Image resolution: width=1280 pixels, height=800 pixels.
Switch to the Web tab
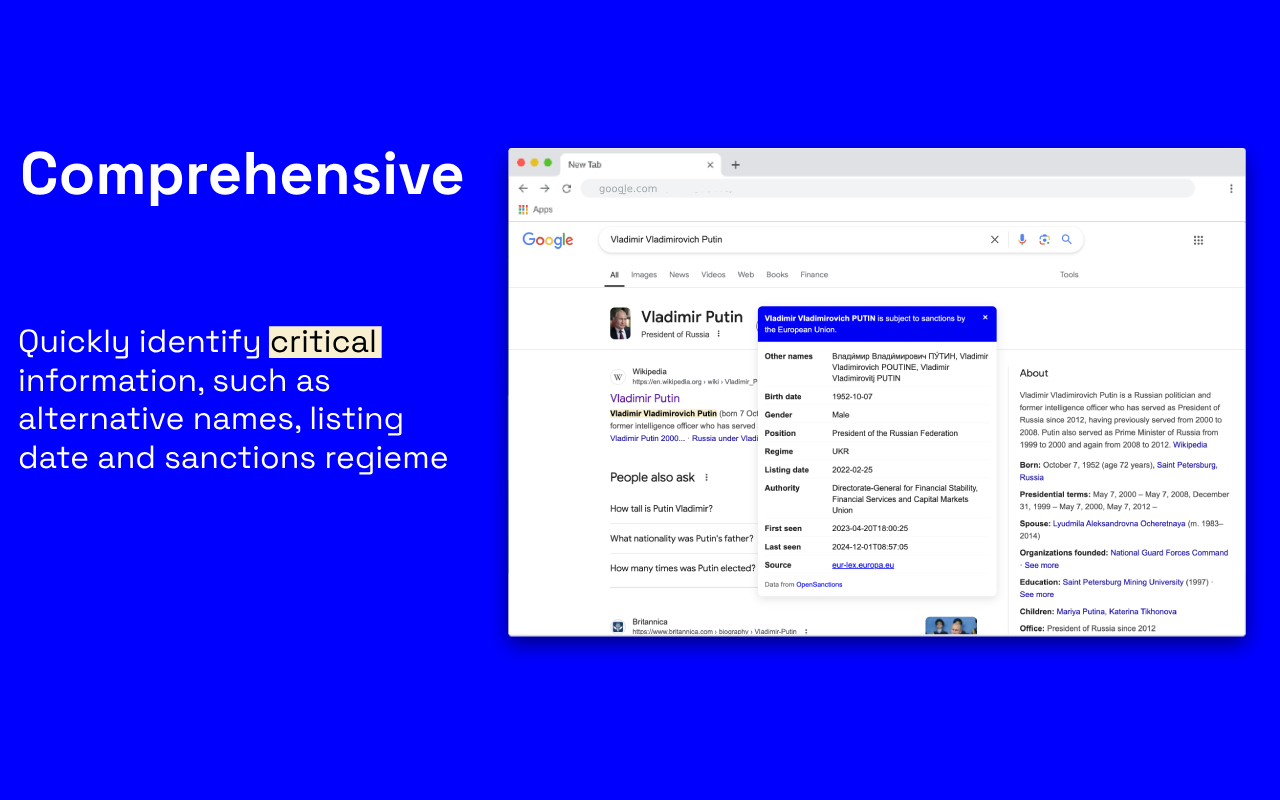pyautogui.click(x=746, y=275)
